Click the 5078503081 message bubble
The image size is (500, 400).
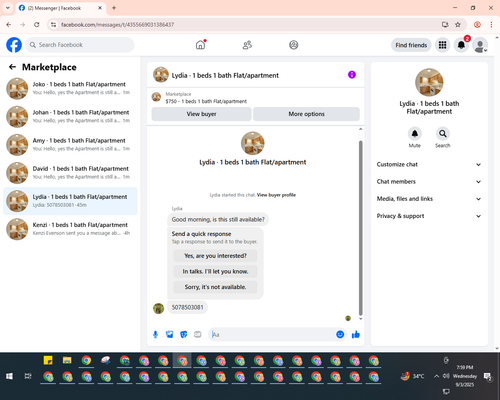click(187, 307)
